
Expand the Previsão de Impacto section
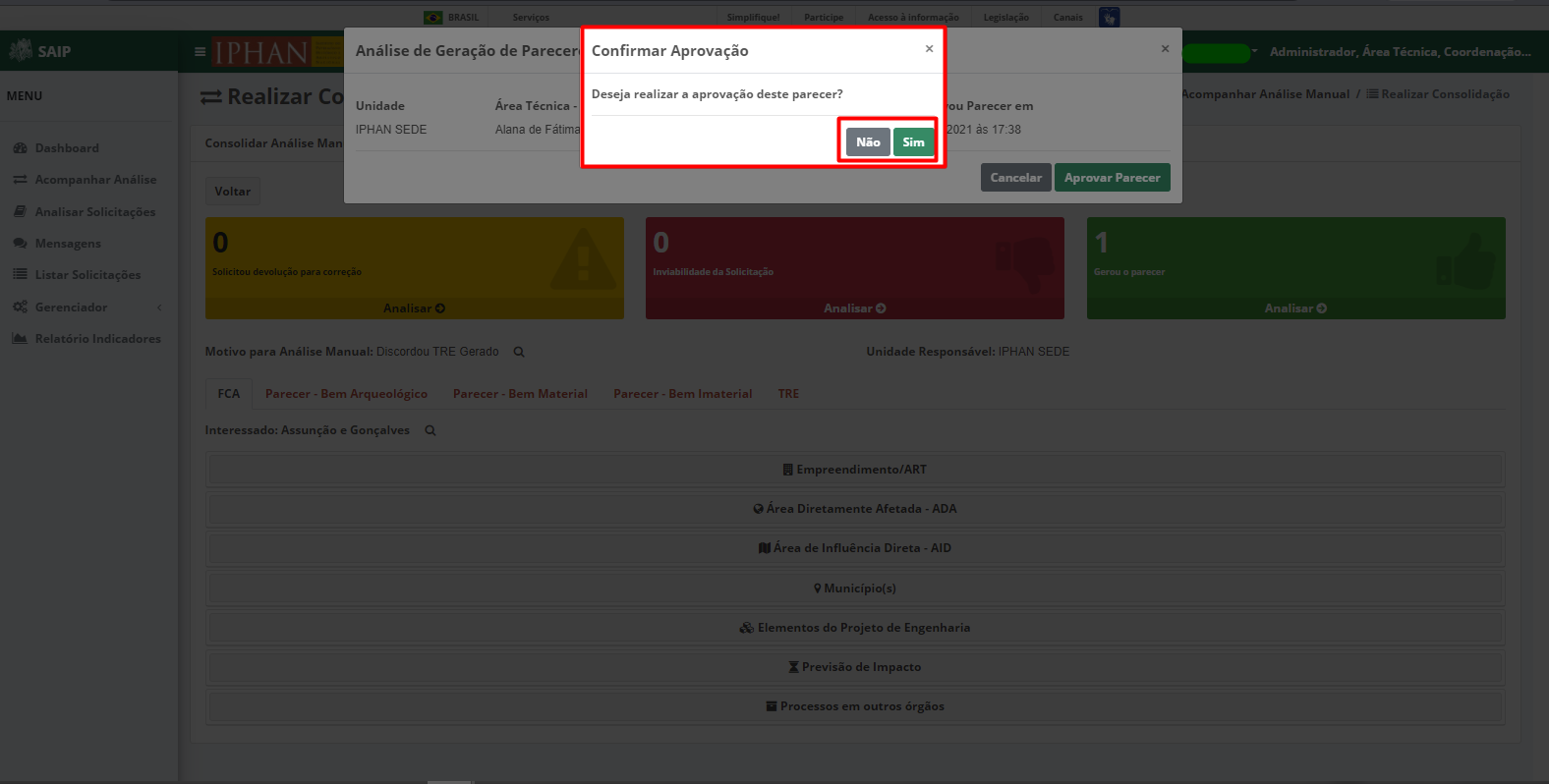[855, 667]
